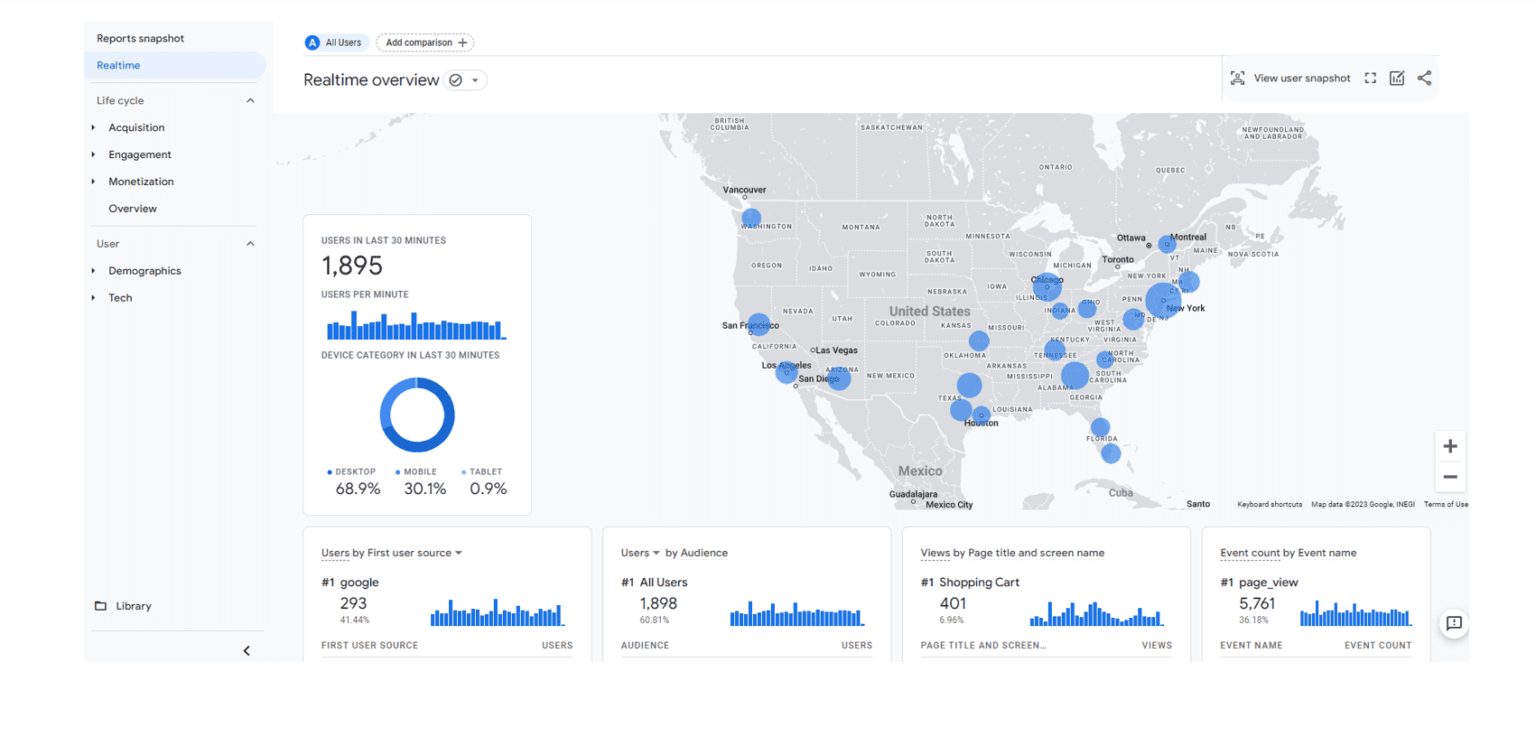The height and width of the screenshot is (737, 1536).
Task: Click the customize report pencil icon
Action: pyautogui.click(x=1397, y=78)
